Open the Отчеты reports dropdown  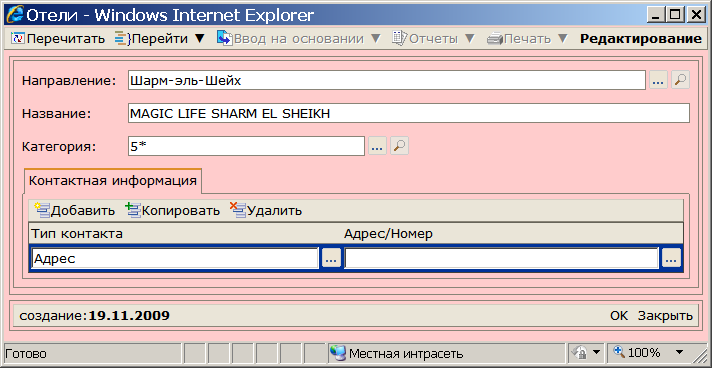click(x=470, y=39)
